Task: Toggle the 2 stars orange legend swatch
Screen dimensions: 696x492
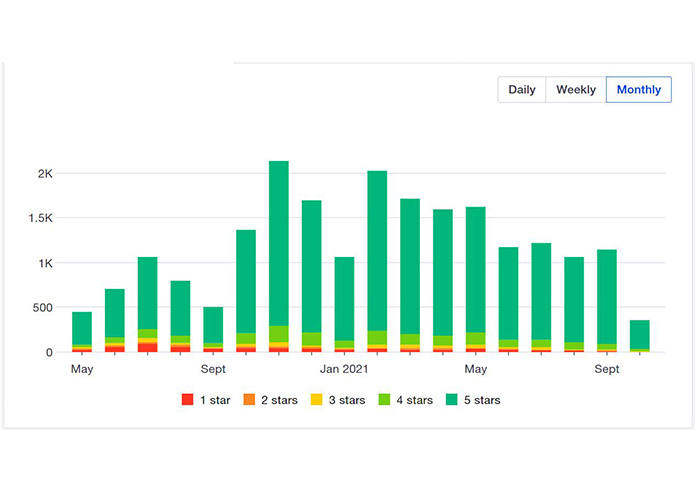Action: tap(249, 400)
